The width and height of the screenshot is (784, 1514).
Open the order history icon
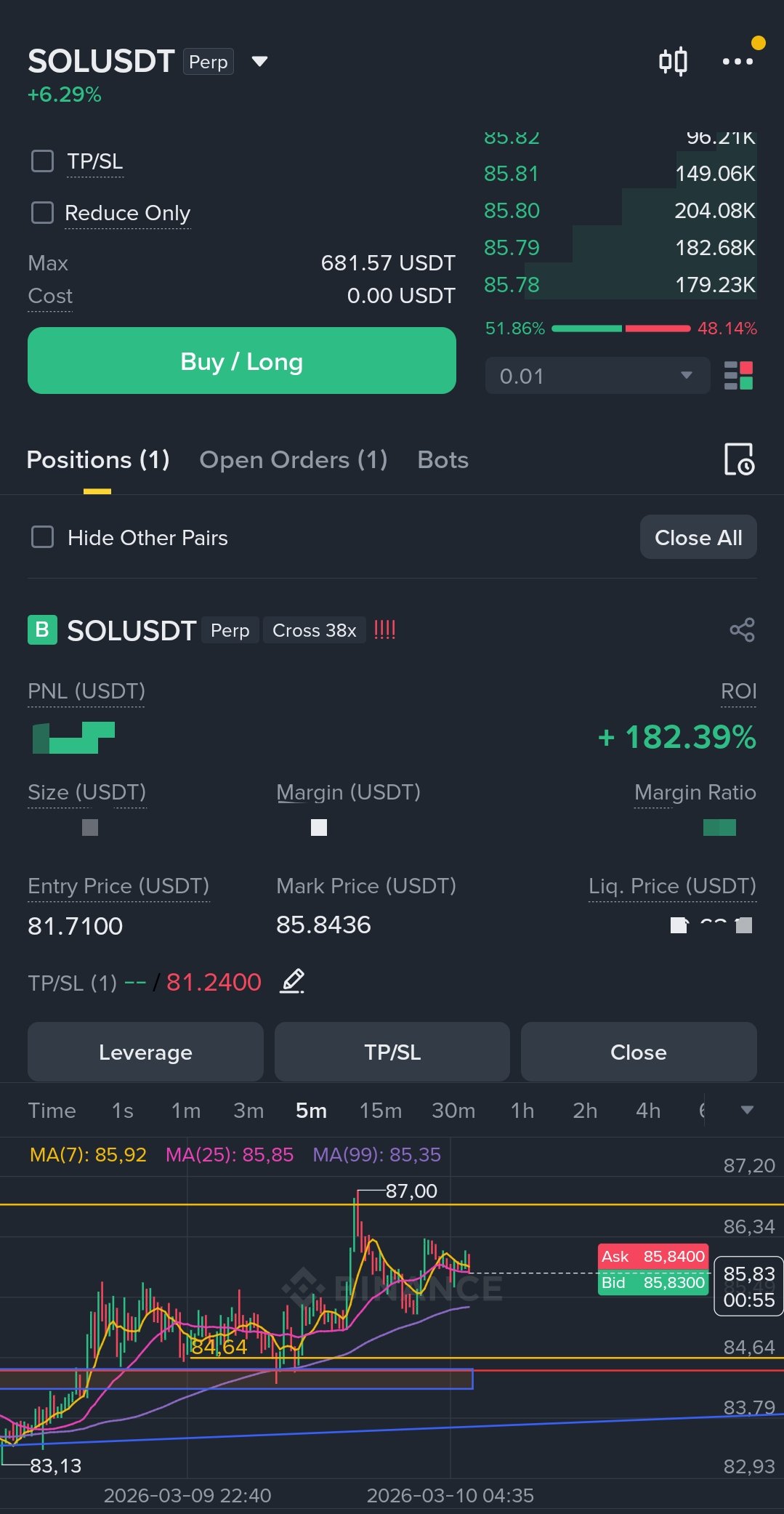point(739,459)
